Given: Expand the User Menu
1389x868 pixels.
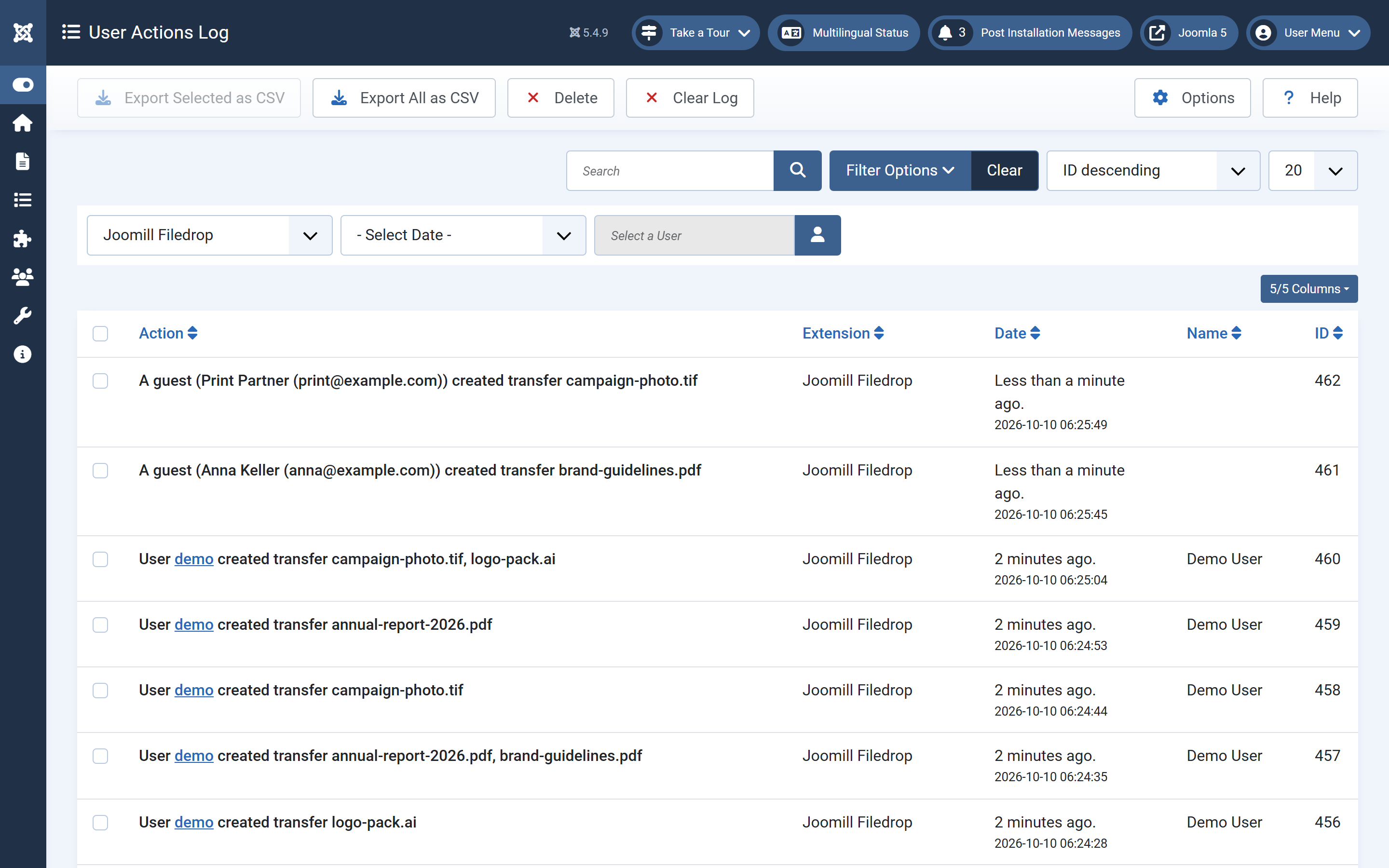Looking at the screenshot, I should [x=1308, y=33].
